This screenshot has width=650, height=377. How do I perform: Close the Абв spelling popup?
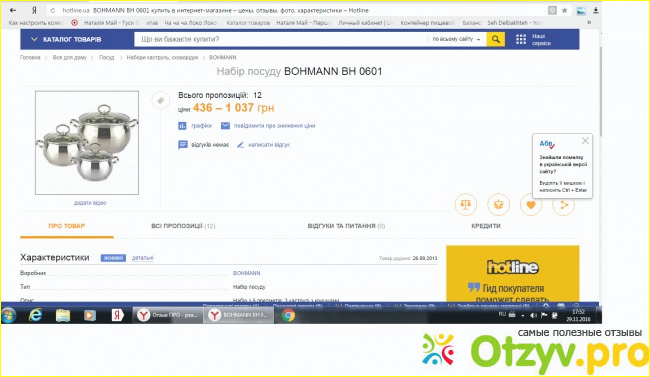click(x=585, y=141)
